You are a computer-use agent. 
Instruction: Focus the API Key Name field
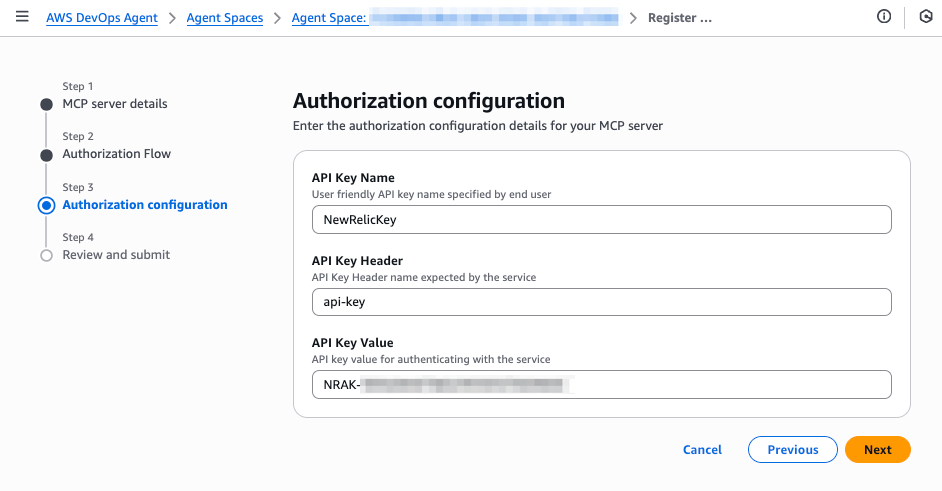coord(601,220)
